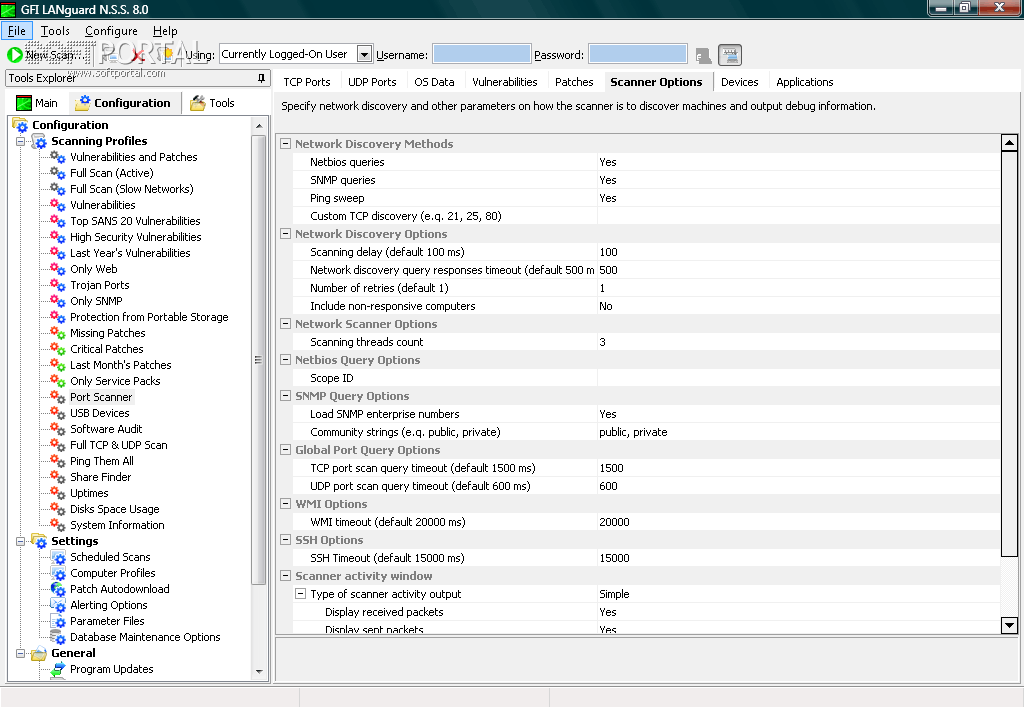This screenshot has width=1024, height=708.
Task: Click the options grid scroll down arrow
Action: point(1009,625)
